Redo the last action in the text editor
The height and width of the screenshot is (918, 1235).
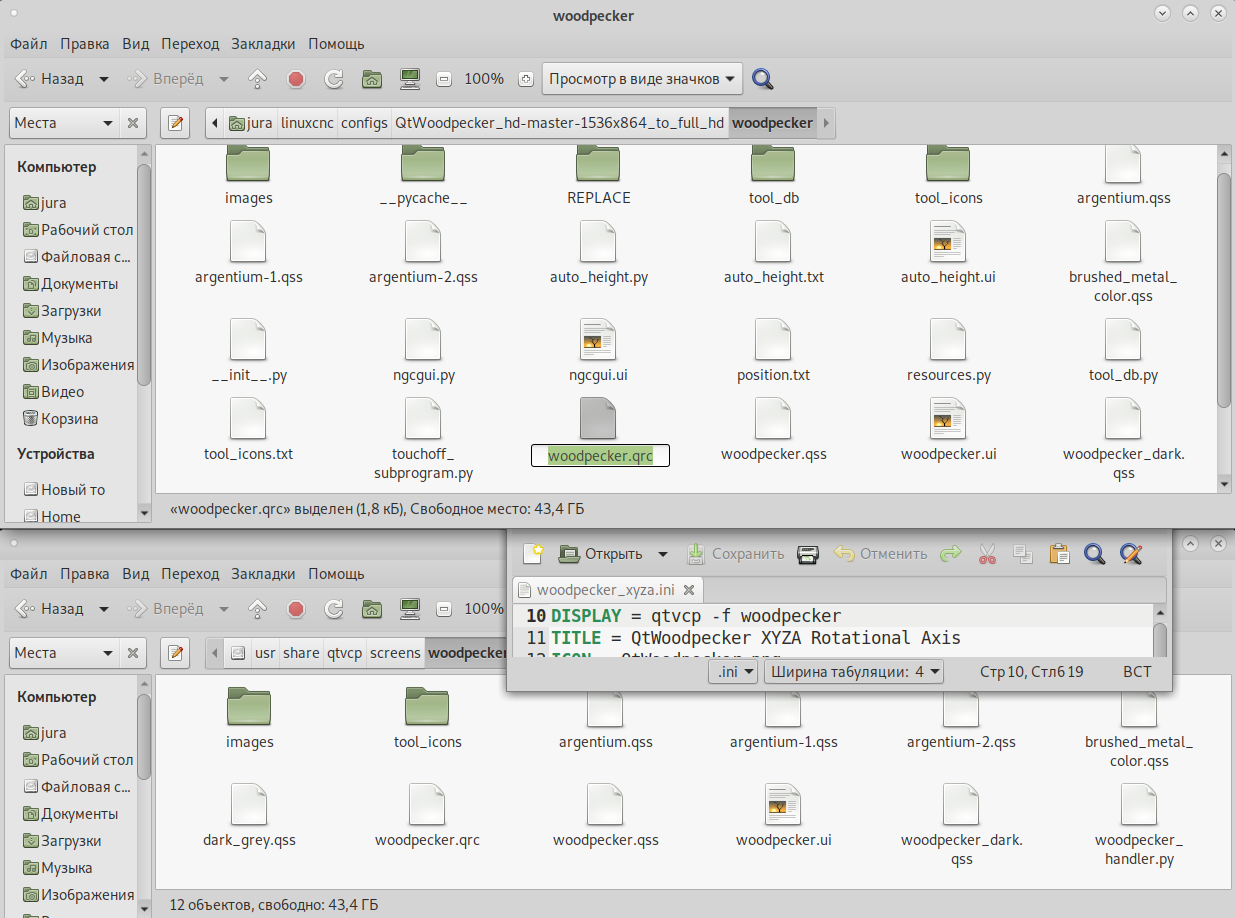950,553
